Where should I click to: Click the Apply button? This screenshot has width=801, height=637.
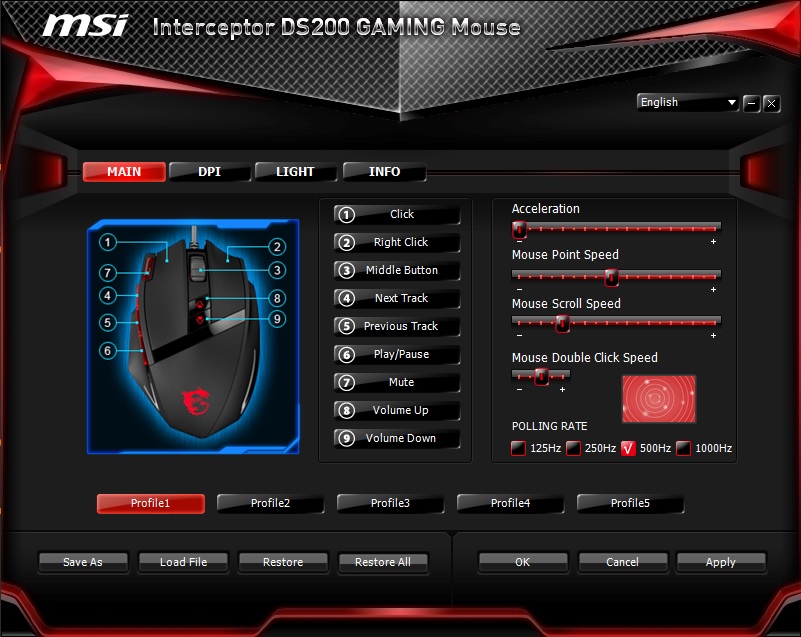coord(721,562)
